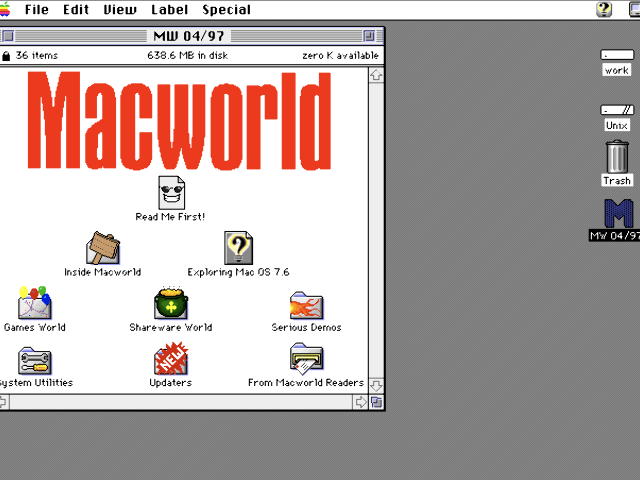The height and width of the screenshot is (480, 640).
Task: Click the "638.6 MB in disk" text
Action: pyautogui.click(x=187, y=56)
